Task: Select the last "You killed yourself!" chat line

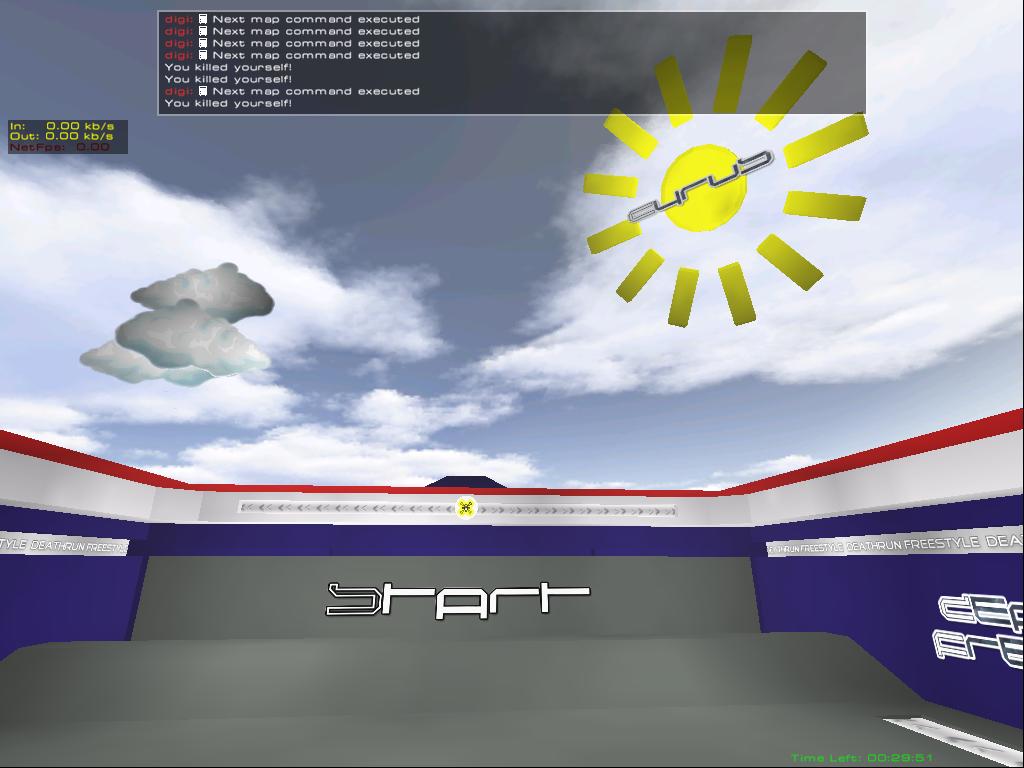Action: (x=228, y=103)
